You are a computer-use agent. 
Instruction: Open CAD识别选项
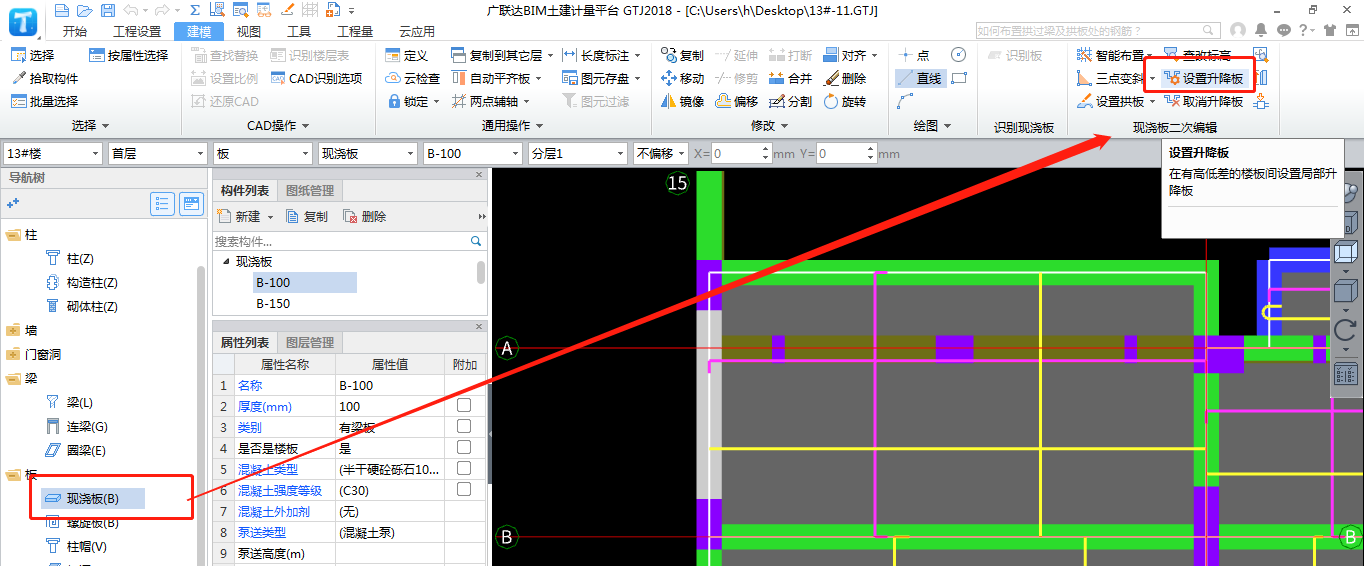(x=316, y=78)
